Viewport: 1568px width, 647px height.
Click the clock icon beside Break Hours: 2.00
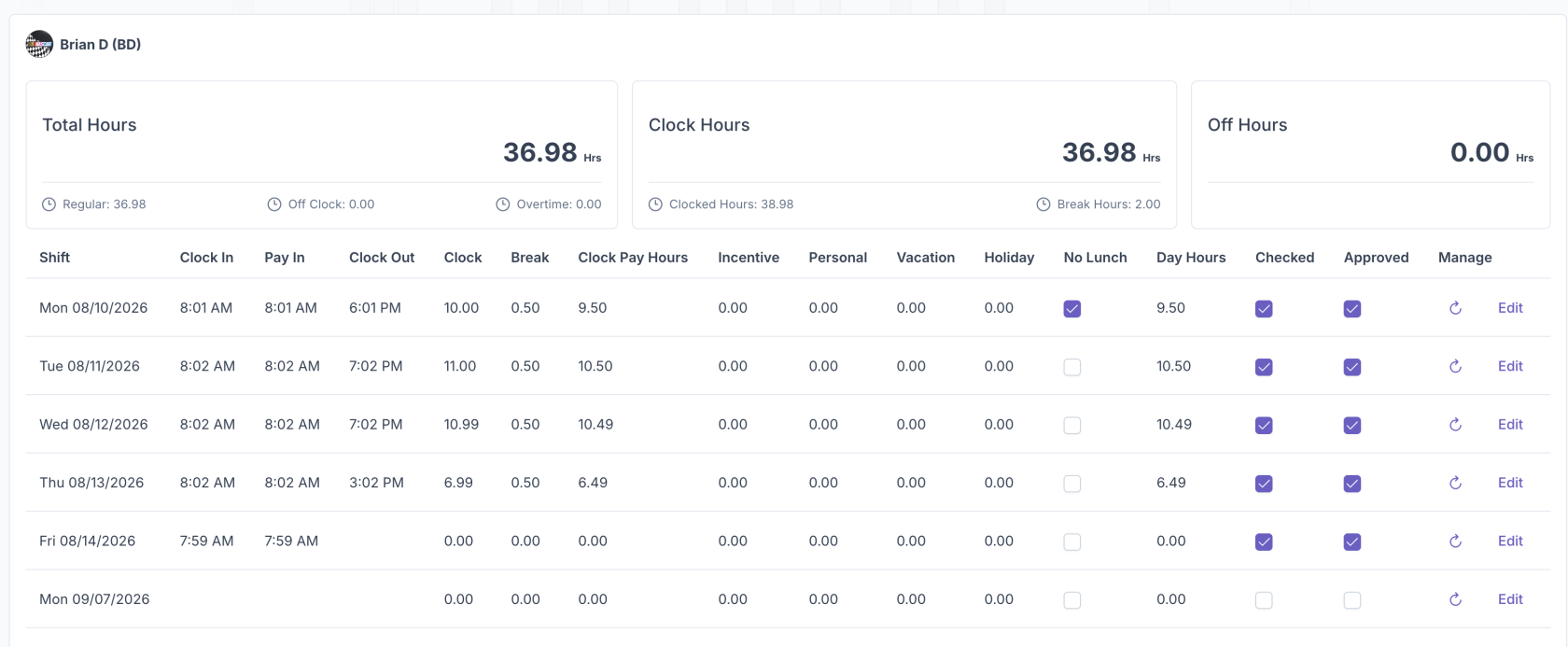1043,204
